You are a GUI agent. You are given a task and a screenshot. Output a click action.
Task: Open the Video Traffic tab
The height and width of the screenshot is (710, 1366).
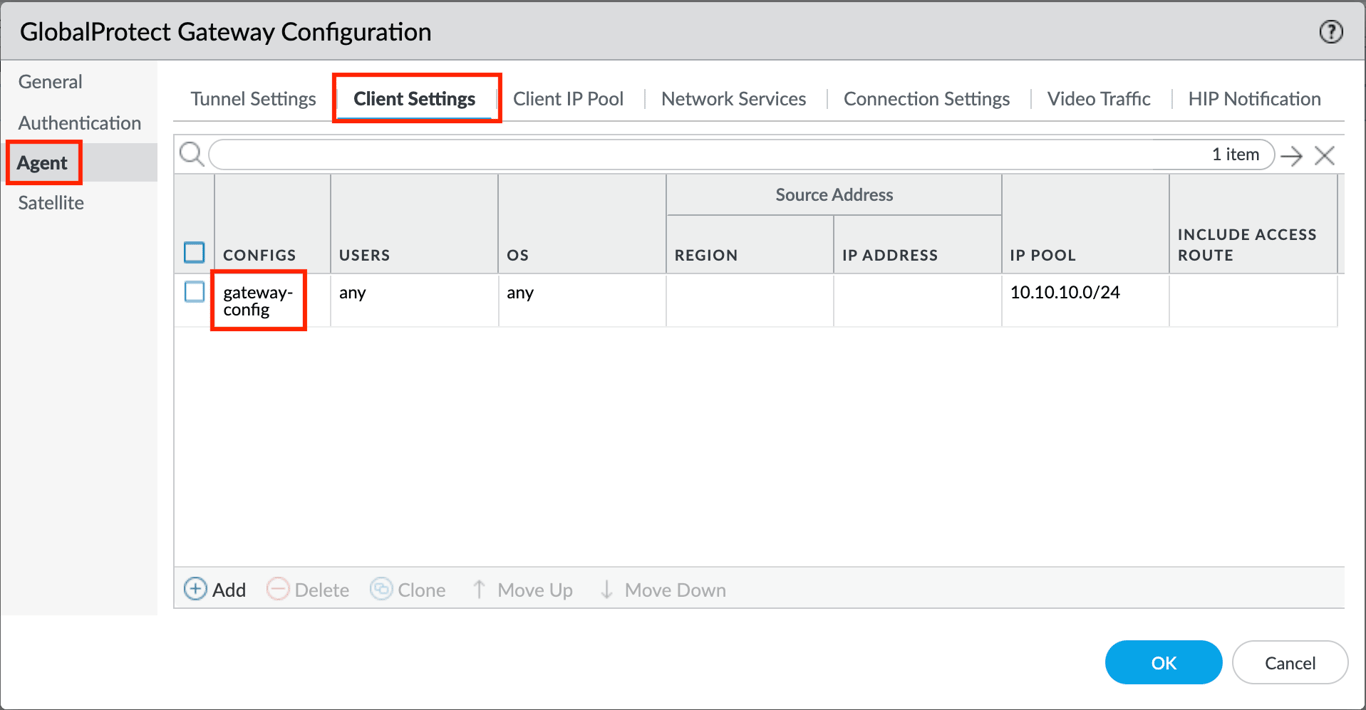1098,99
